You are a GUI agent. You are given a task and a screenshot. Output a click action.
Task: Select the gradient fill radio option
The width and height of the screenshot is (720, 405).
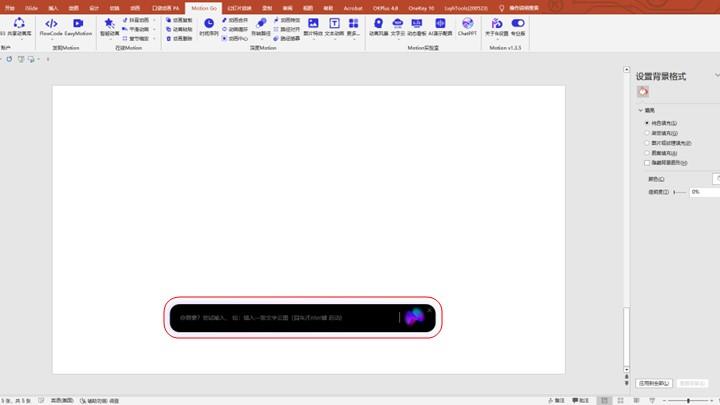pyautogui.click(x=647, y=133)
